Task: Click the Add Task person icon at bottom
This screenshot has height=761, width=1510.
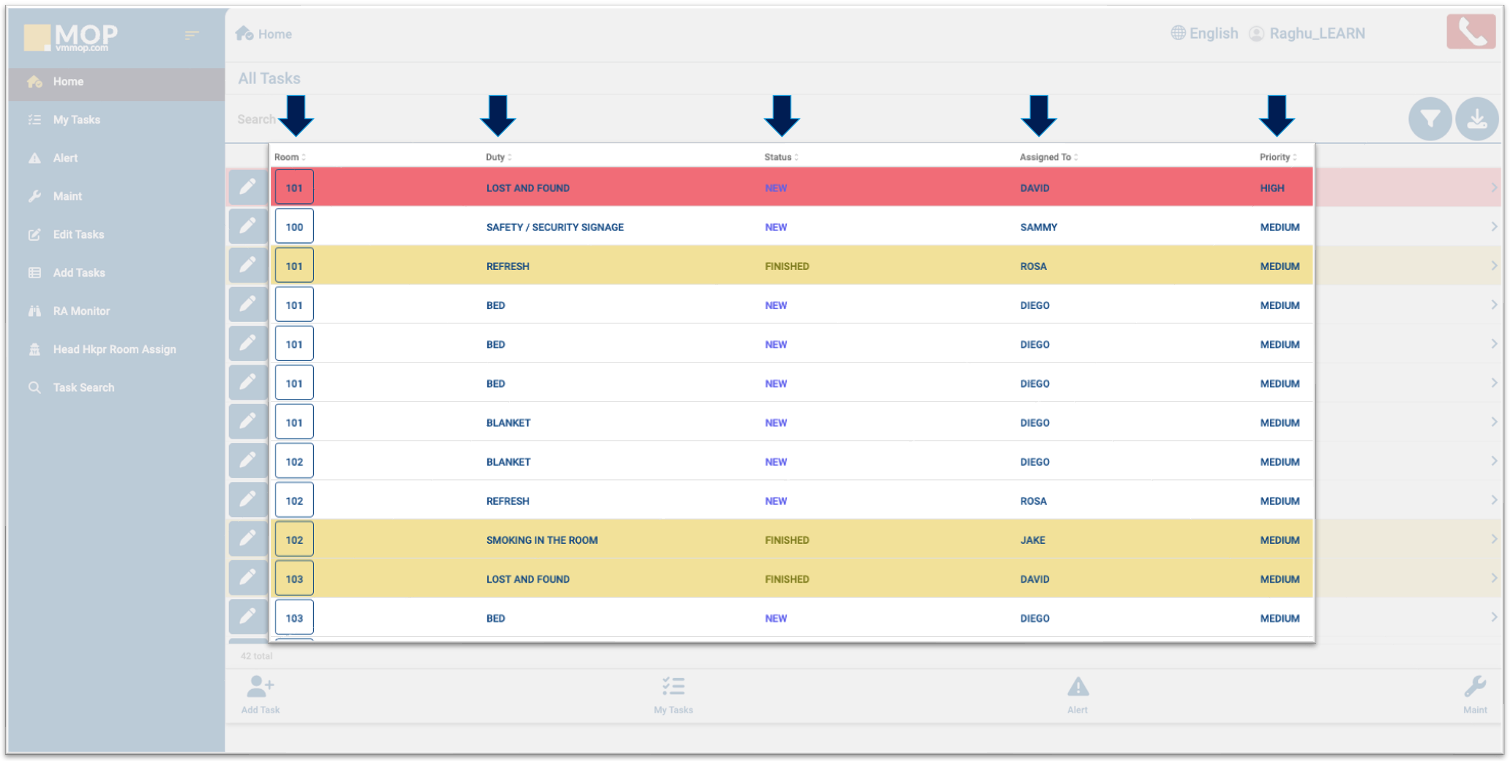Action: [x=260, y=687]
